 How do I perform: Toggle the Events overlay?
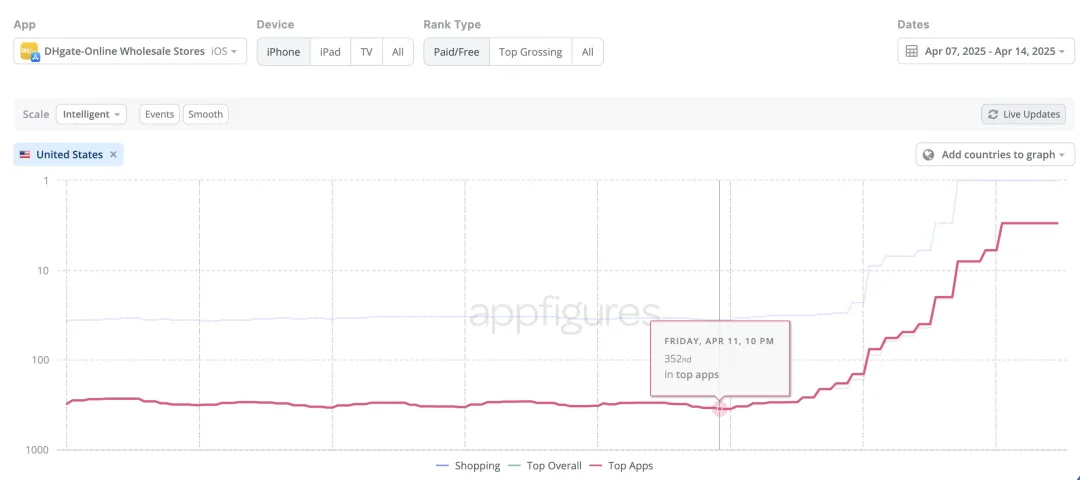[159, 114]
